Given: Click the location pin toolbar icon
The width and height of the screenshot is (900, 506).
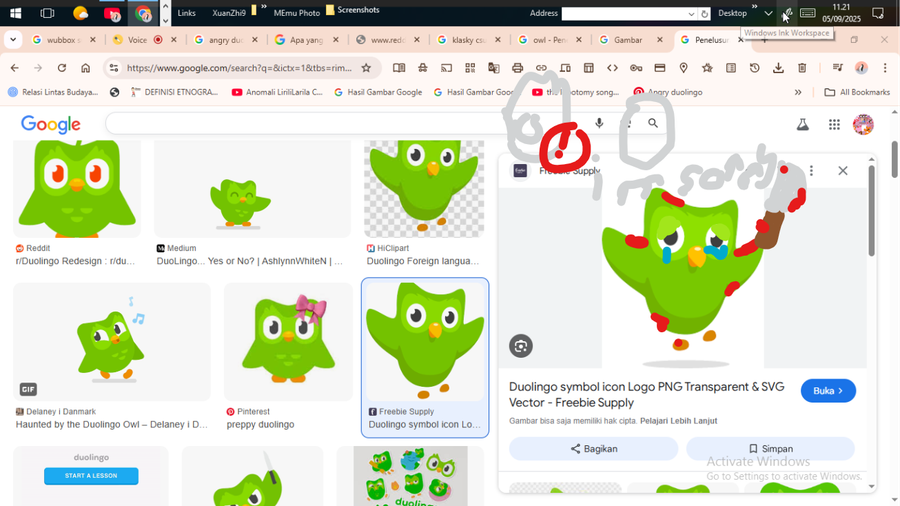Looking at the screenshot, I should click(x=684, y=68).
